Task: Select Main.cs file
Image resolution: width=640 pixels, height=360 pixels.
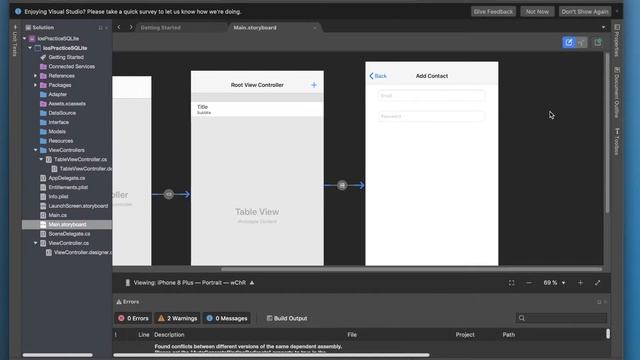Action: tap(57, 215)
